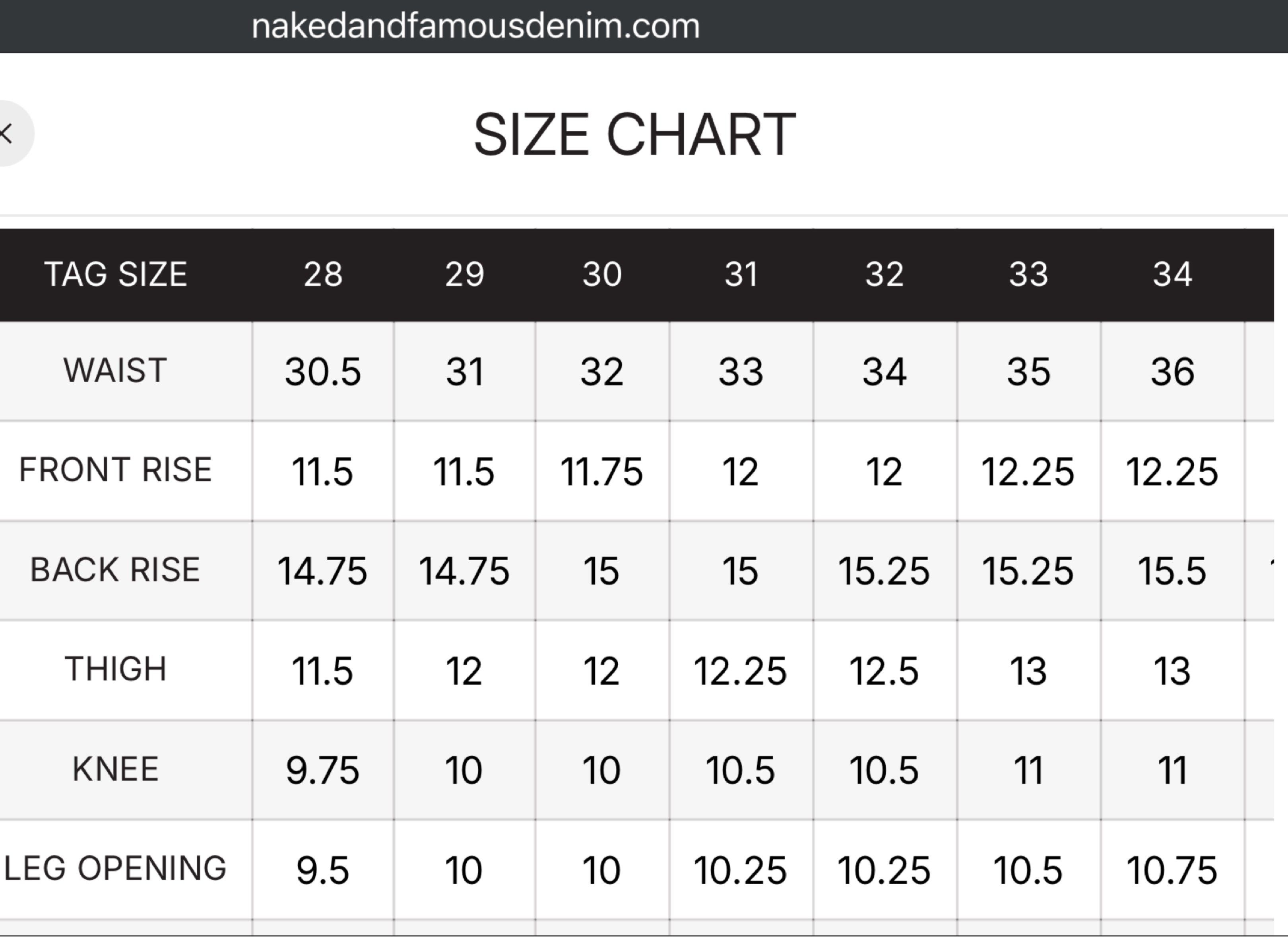Click the LEG OPENING row label
1288x937 pixels.
coord(115,868)
